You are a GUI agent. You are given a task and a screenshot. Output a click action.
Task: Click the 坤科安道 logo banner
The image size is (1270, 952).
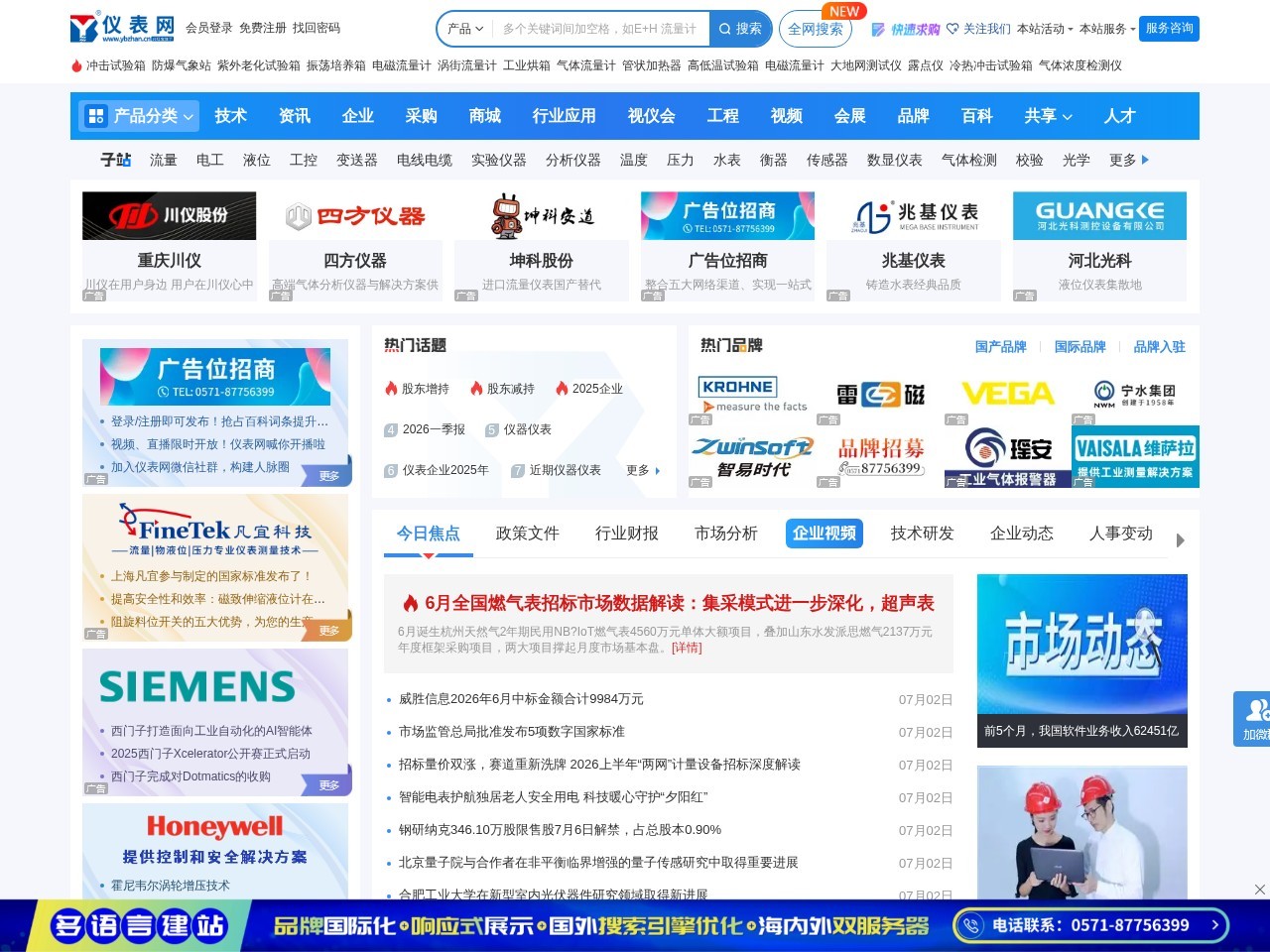(x=542, y=215)
